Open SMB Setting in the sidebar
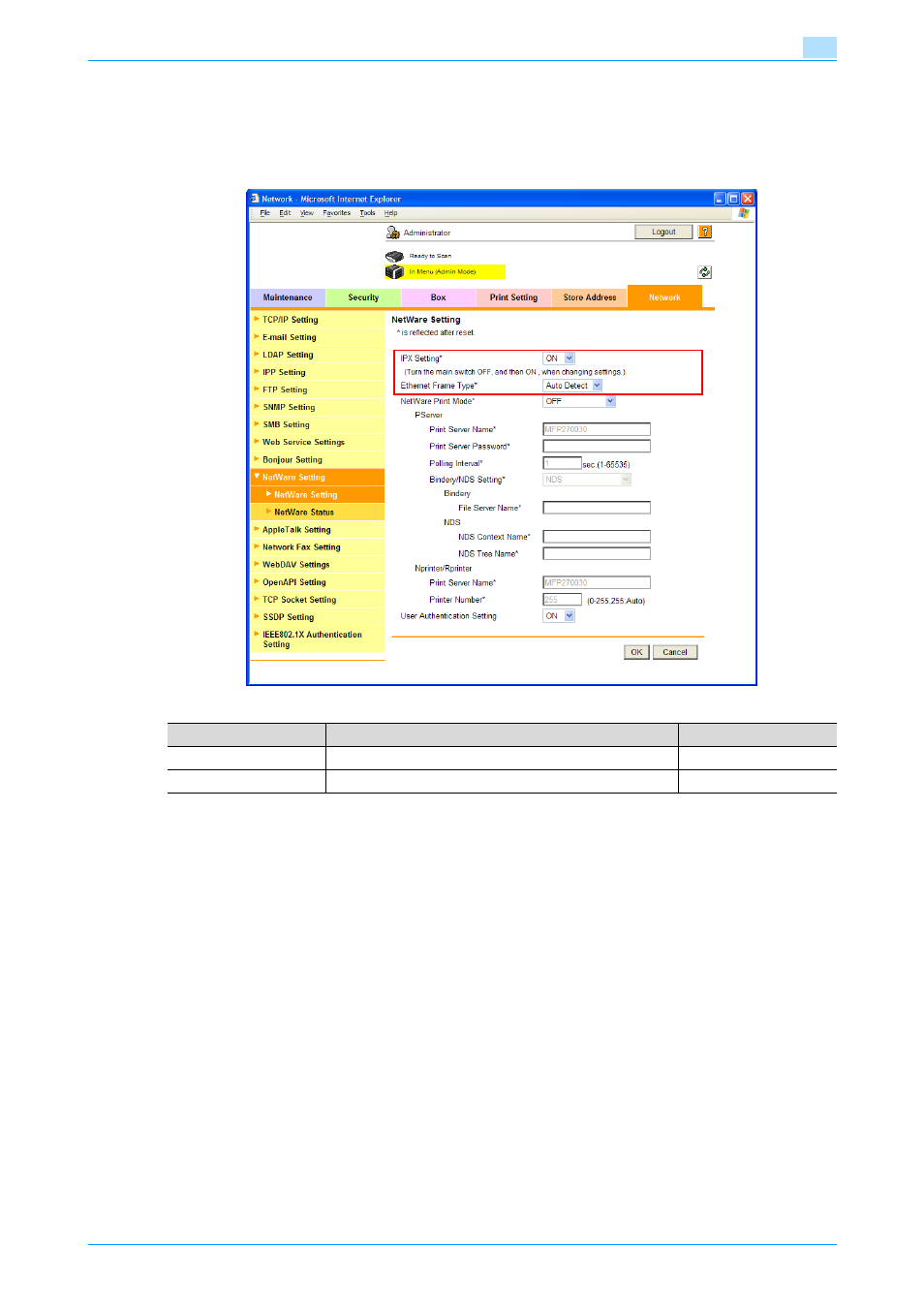The image size is (924, 1308). point(318,424)
